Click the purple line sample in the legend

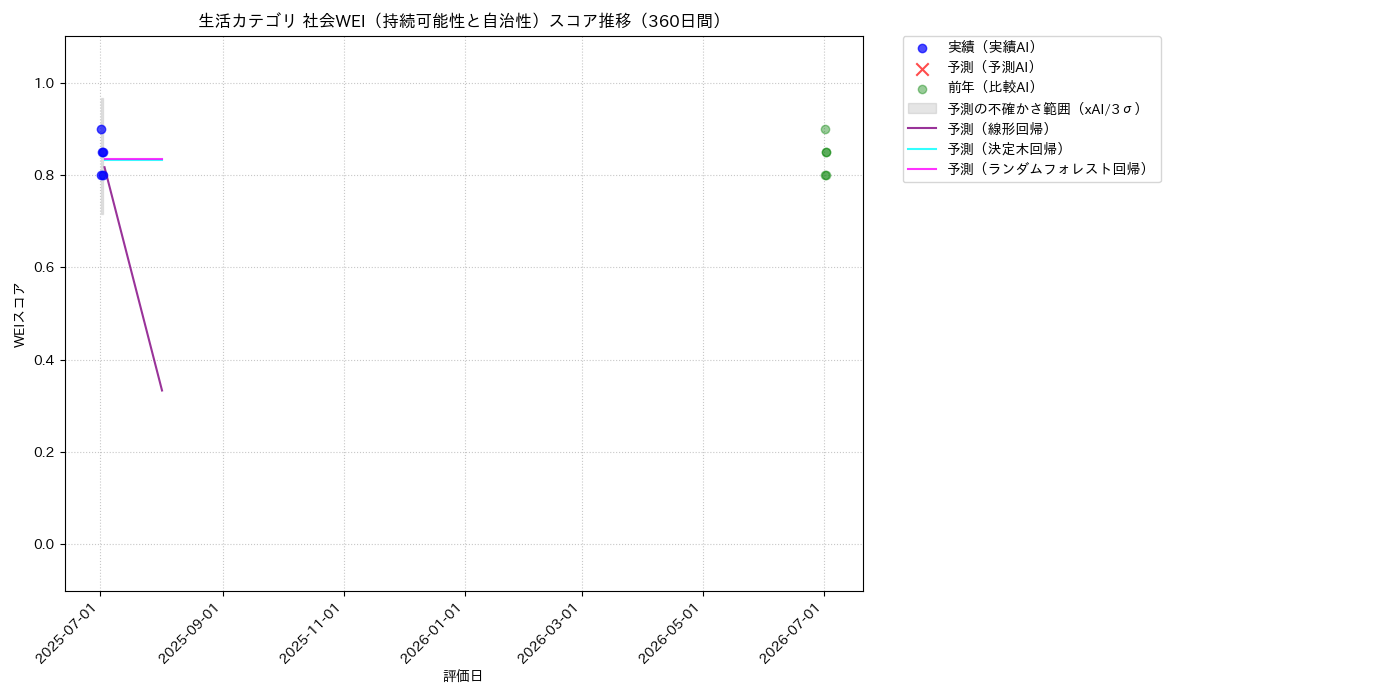922,128
